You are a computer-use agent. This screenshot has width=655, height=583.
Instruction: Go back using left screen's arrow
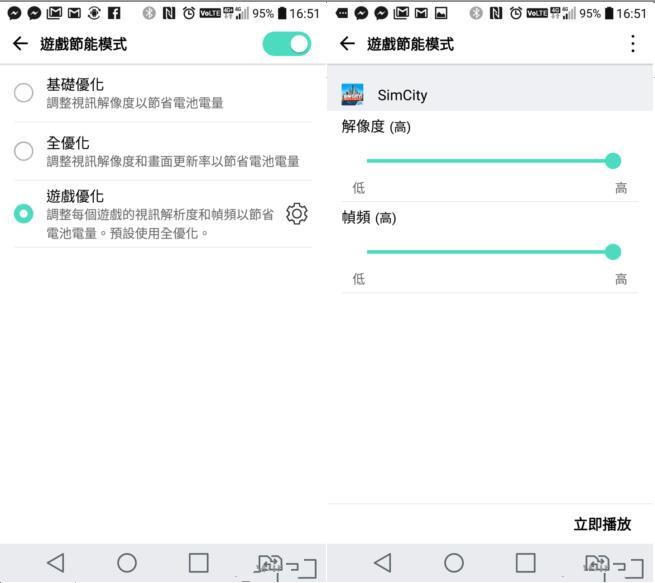click(x=20, y=43)
